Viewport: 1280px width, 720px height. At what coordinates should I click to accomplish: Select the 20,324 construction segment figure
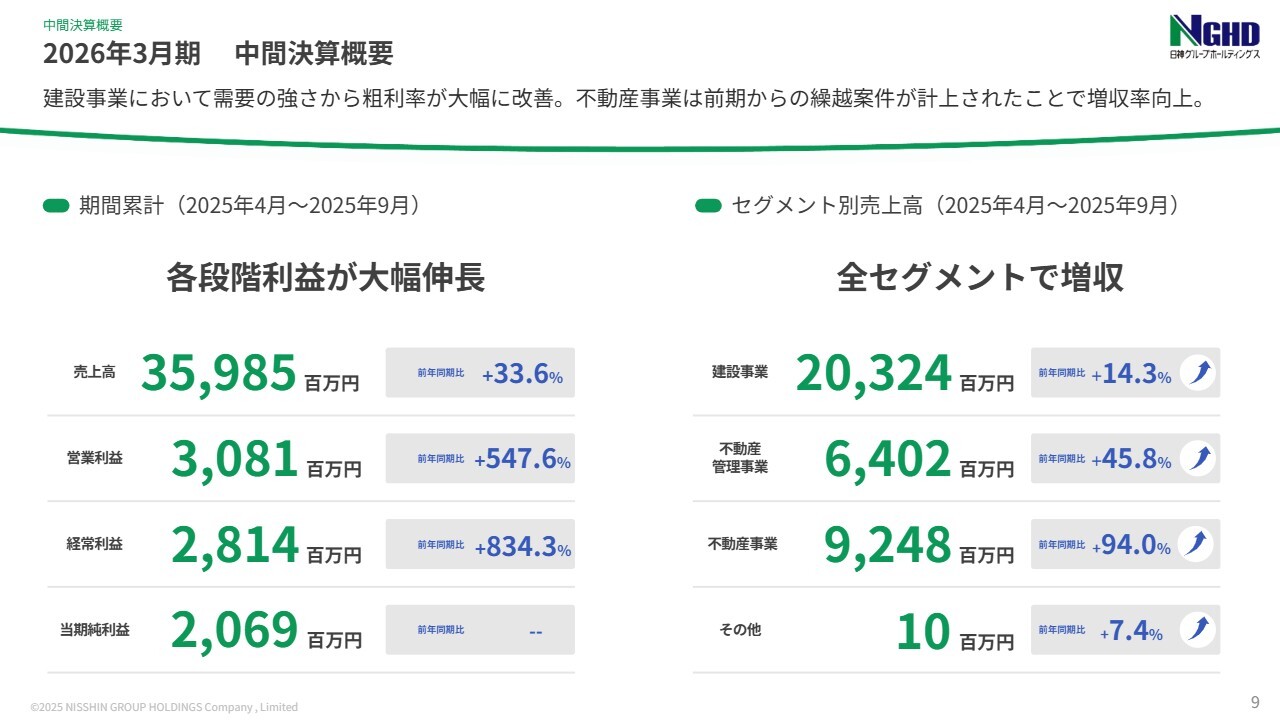(873, 373)
